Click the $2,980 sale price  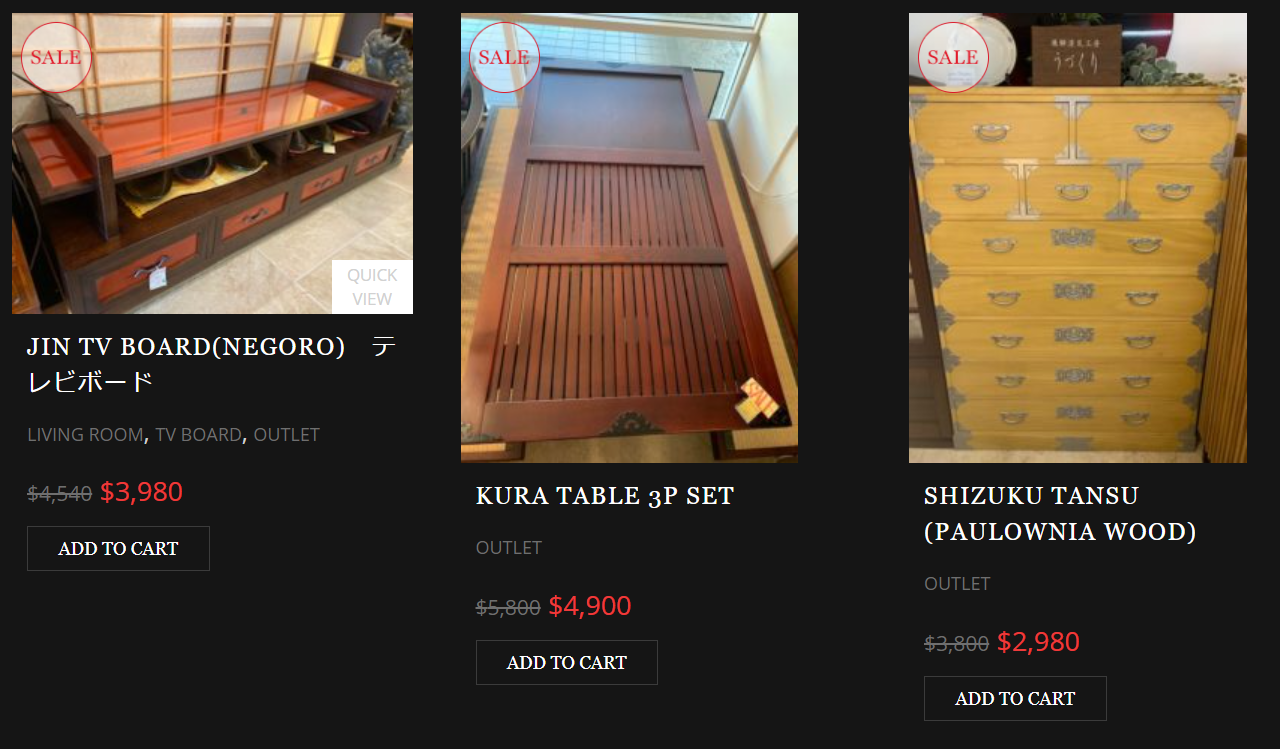click(x=1038, y=642)
